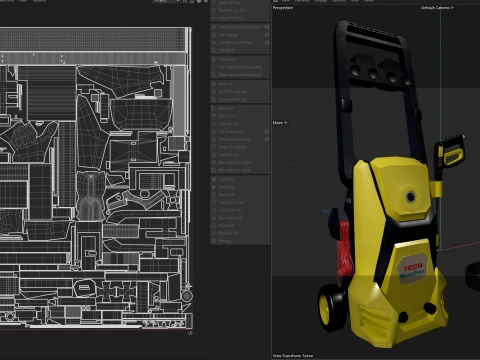The width and height of the screenshot is (480, 360).
Task: Choose Line Up UV
Action: point(240,124)
